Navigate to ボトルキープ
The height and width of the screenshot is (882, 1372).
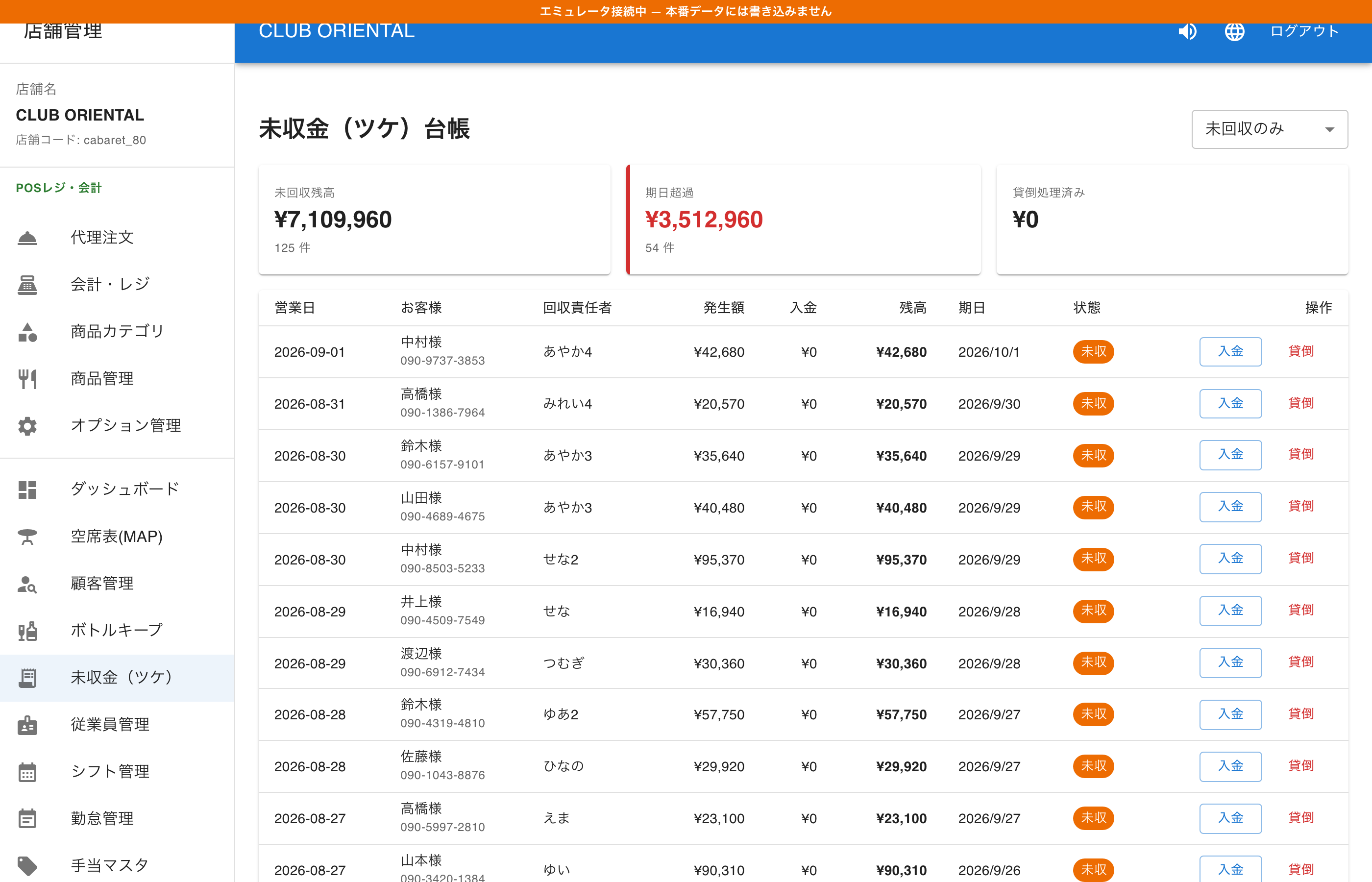(117, 631)
